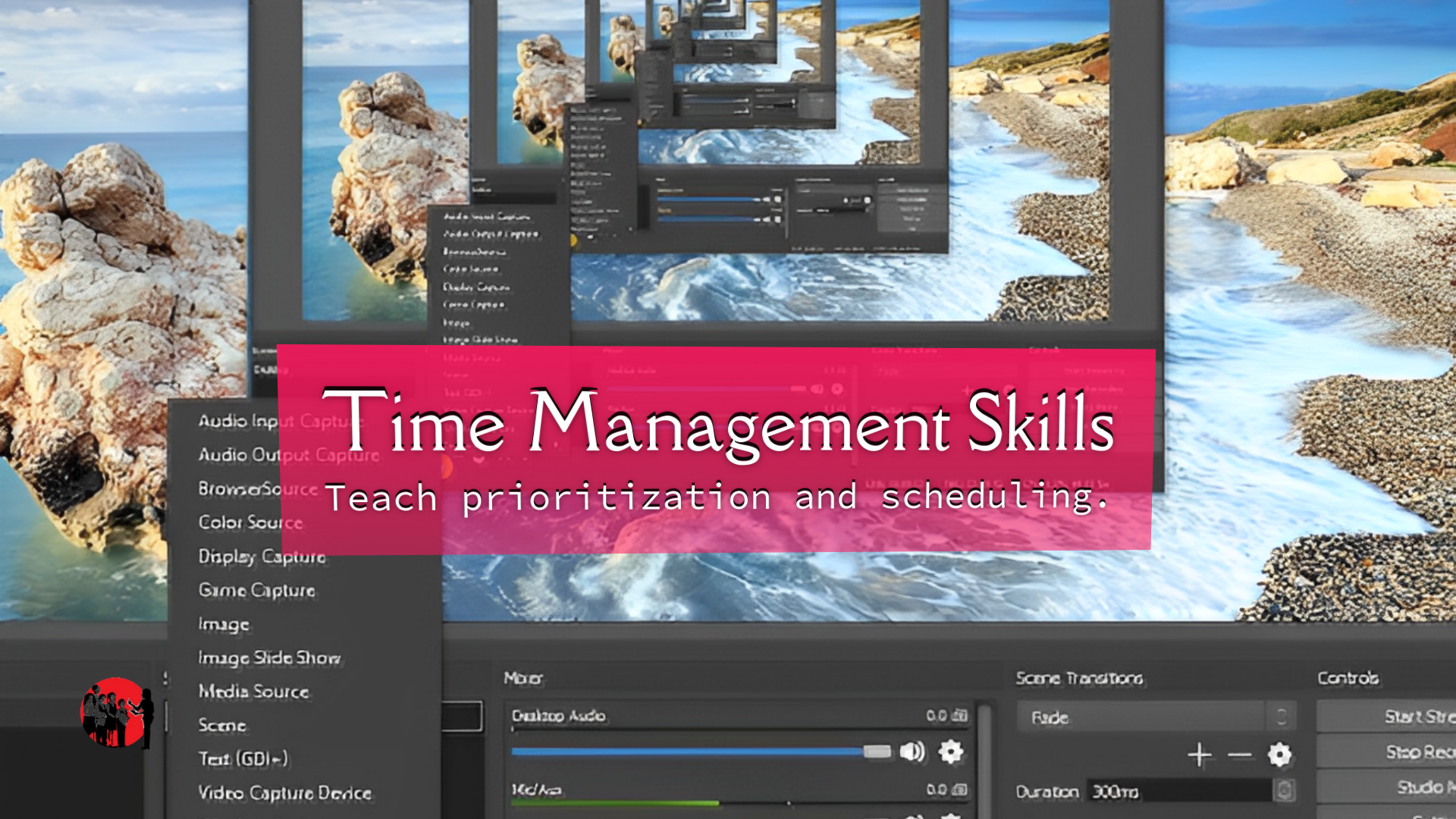Add a Media Source
This screenshot has width=1456, height=819.
[x=254, y=691]
